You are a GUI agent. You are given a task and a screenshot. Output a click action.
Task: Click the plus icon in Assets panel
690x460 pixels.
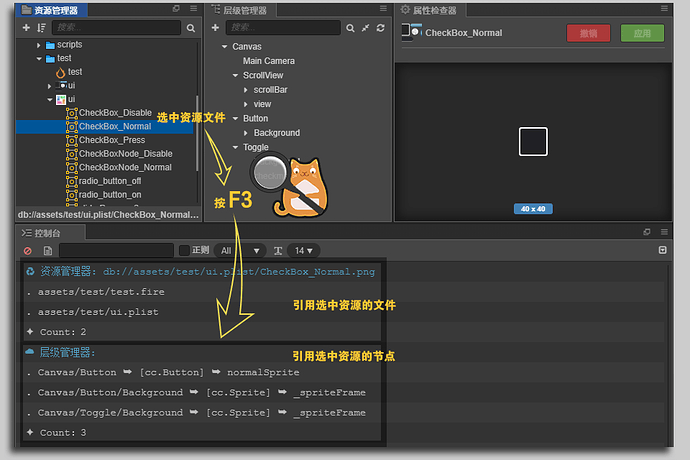pyautogui.click(x=26, y=28)
